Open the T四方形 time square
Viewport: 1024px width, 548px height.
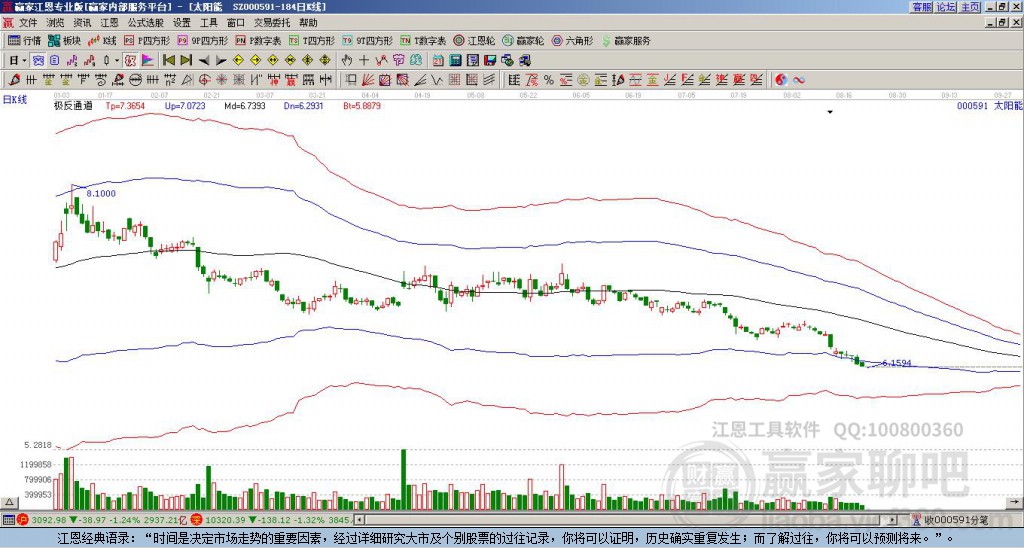pyautogui.click(x=312, y=40)
